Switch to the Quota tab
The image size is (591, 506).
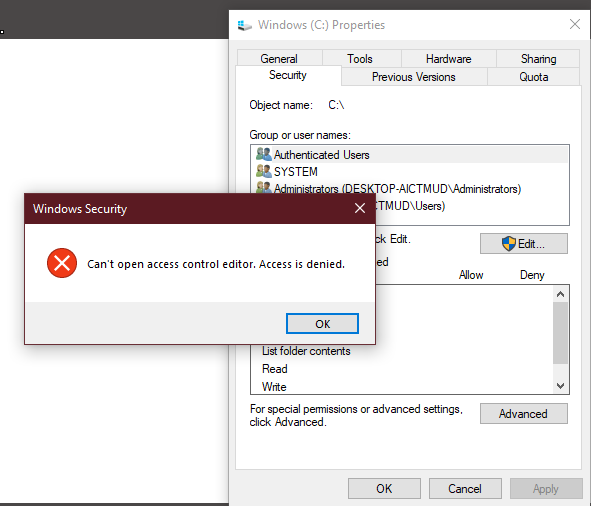coord(533,77)
